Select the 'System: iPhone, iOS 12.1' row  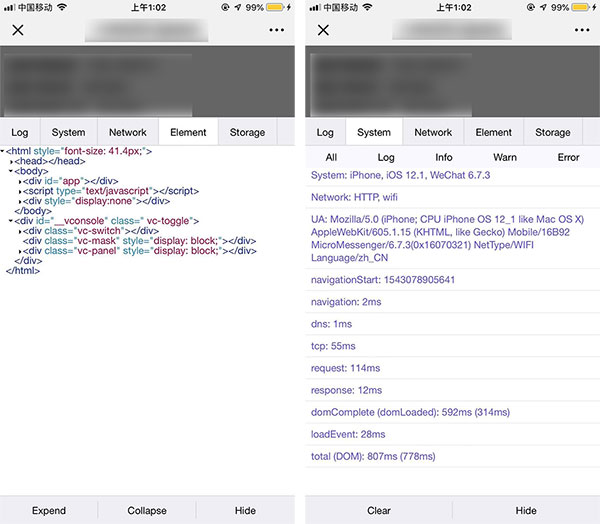pyautogui.click(x=453, y=176)
